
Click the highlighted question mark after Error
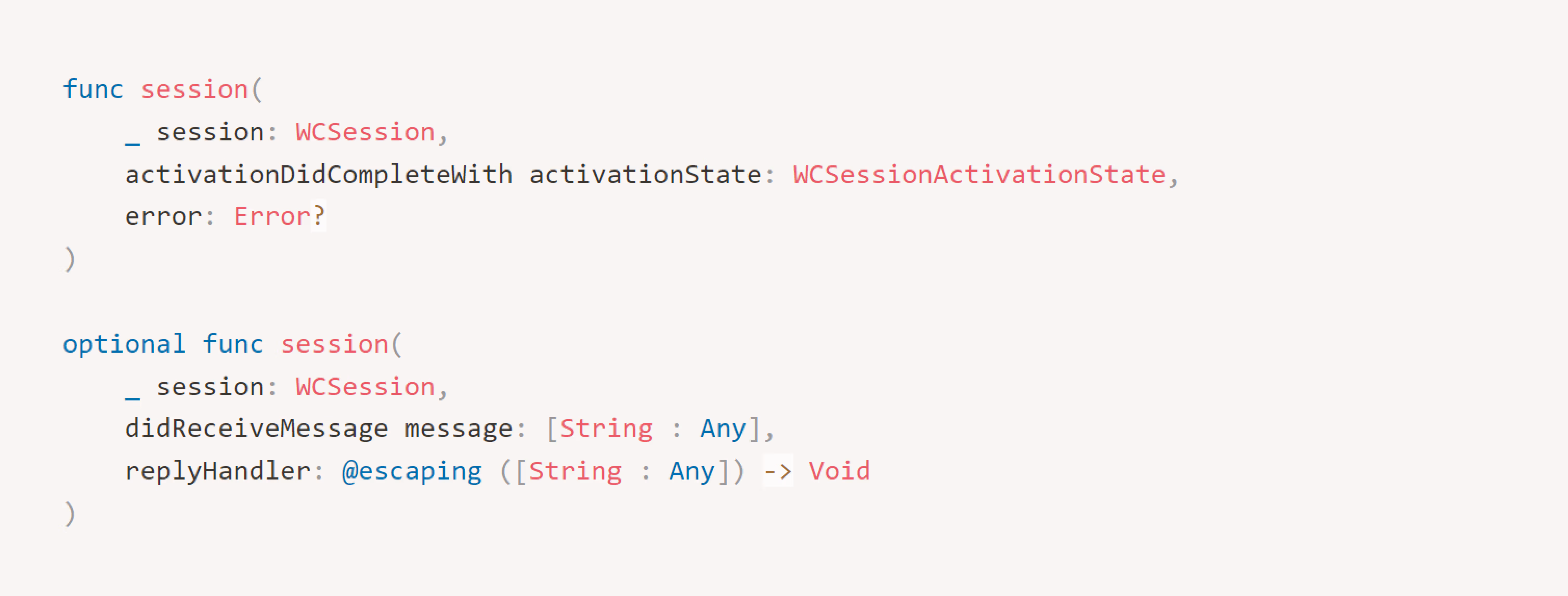pos(319,216)
